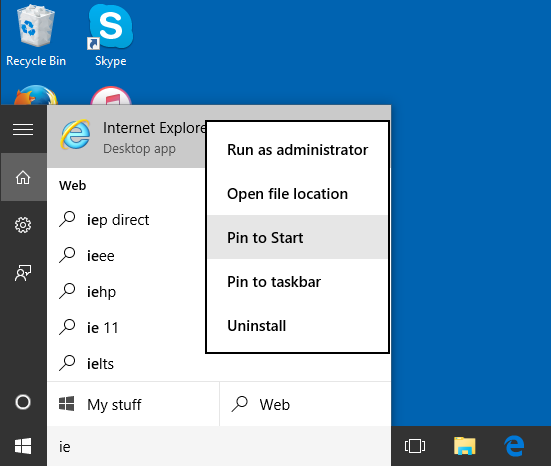Launch File Explorer from the taskbar
This screenshot has height=466, width=551.
pyautogui.click(x=465, y=446)
